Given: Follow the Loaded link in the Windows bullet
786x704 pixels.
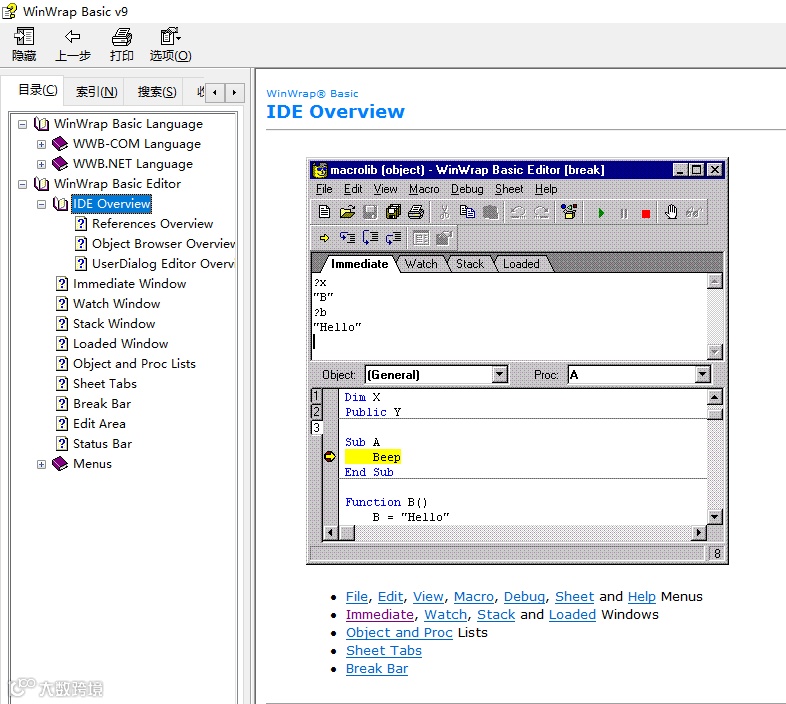Looking at the screenshot, I should 572,615.
